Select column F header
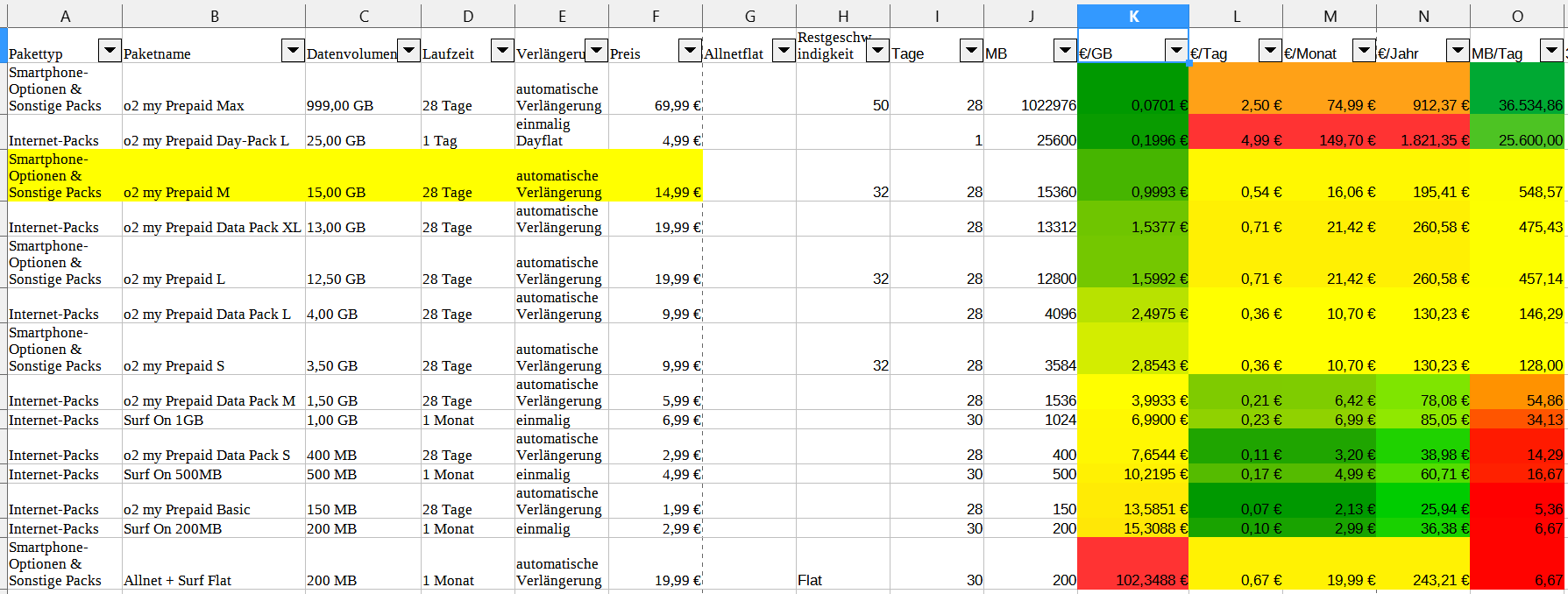Screen dimensions: 1568x594 [x=656, y=16]
